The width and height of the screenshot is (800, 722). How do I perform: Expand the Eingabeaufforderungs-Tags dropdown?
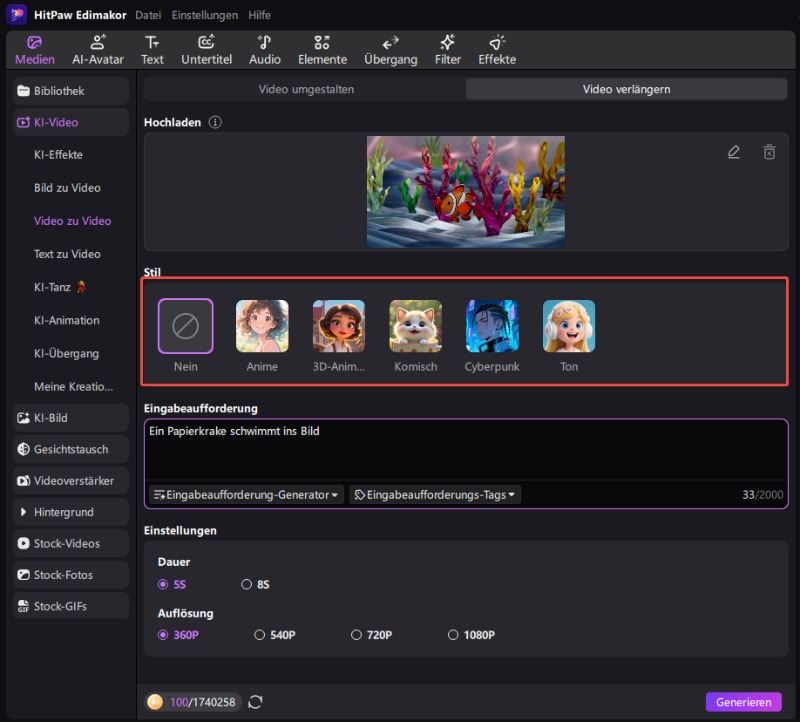(435, 494)
